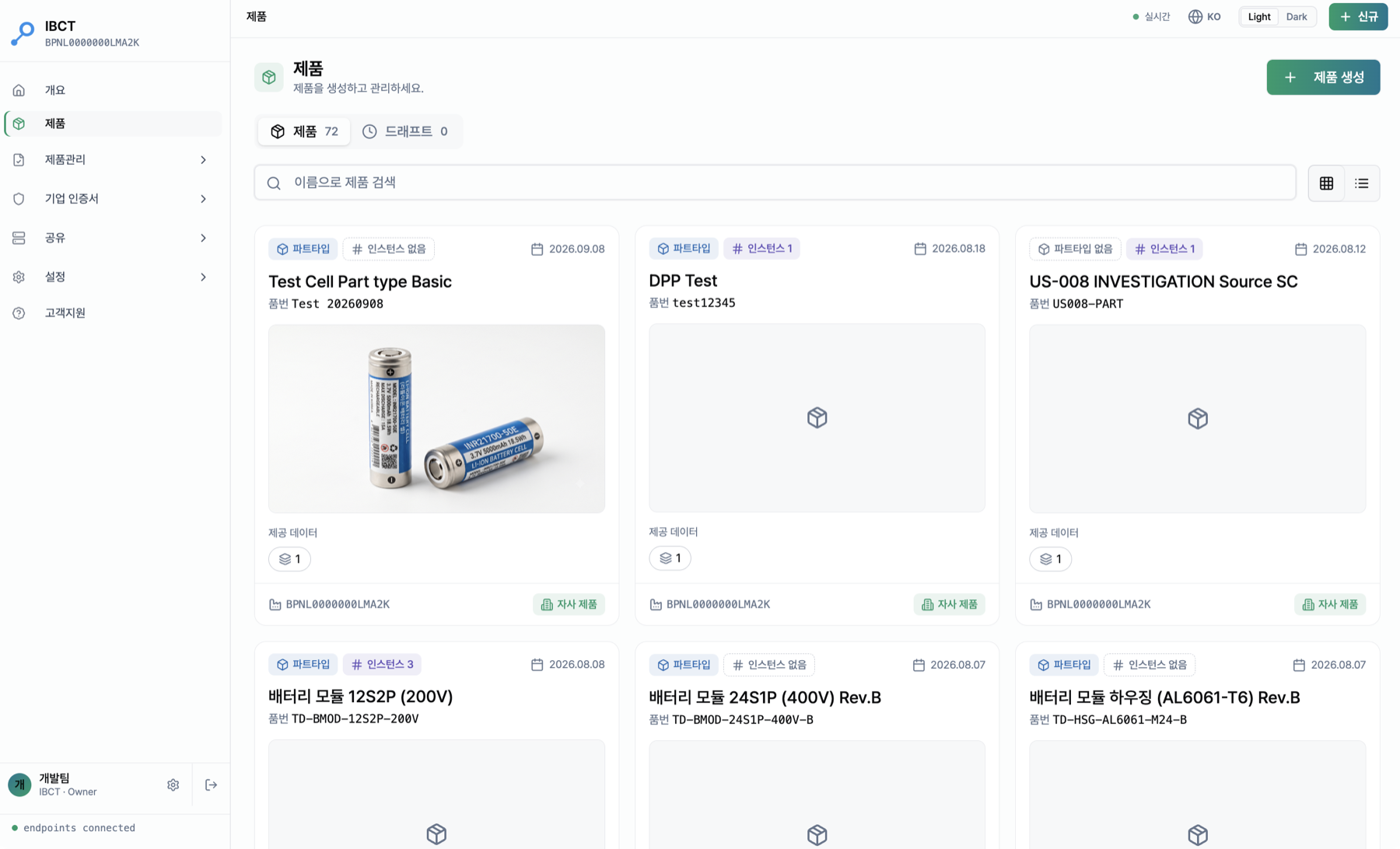
Task: Open 배터리 모듈 12S2P (200V) title
Action: click(x=361, y=697)
